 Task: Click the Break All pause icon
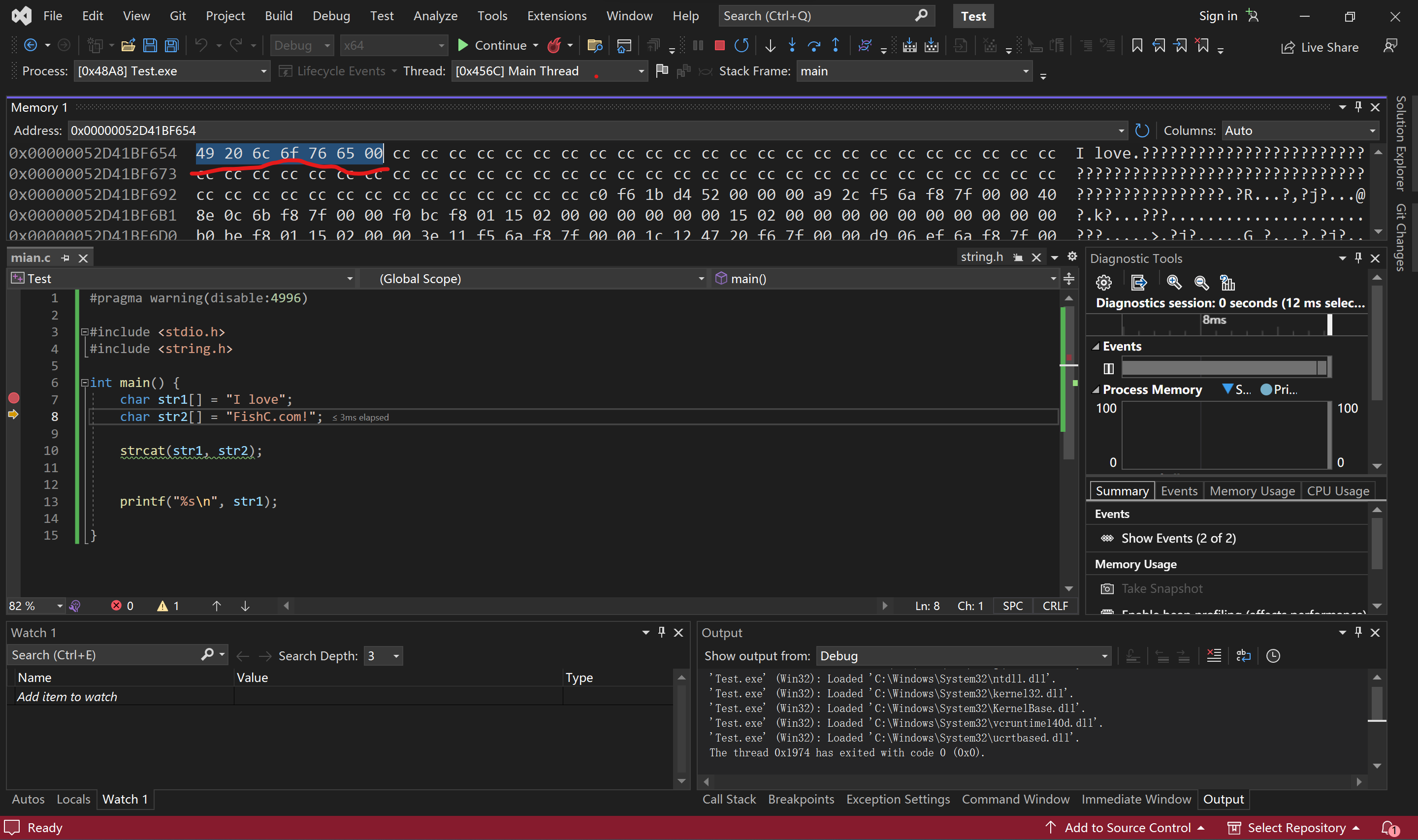coord(698,45)
